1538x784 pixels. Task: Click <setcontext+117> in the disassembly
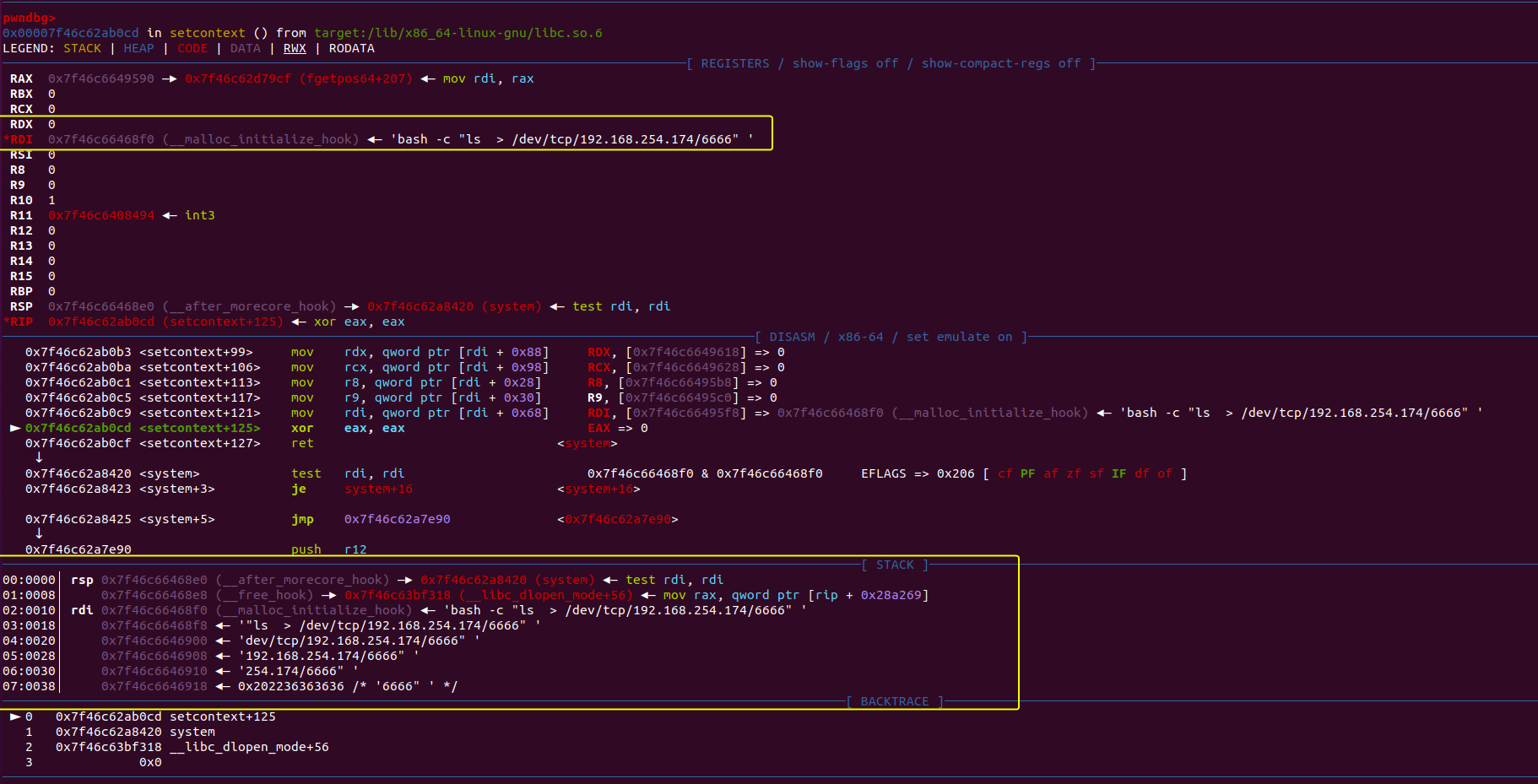click(x=200, y=397)
